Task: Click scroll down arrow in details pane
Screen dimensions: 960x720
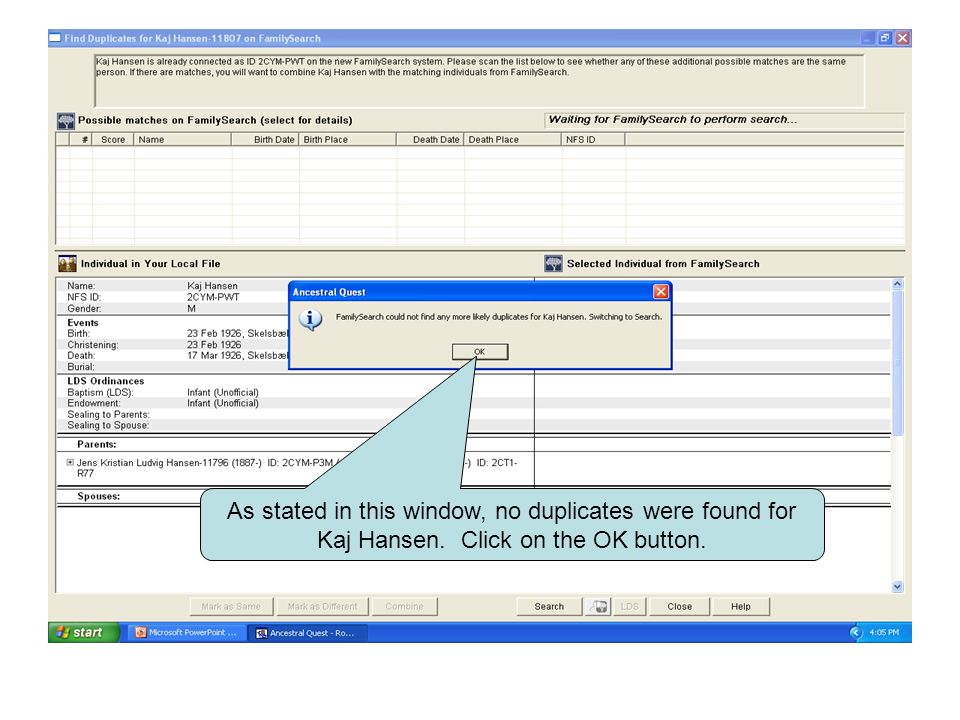Action: pyautogui.click(x=897, y=587)
